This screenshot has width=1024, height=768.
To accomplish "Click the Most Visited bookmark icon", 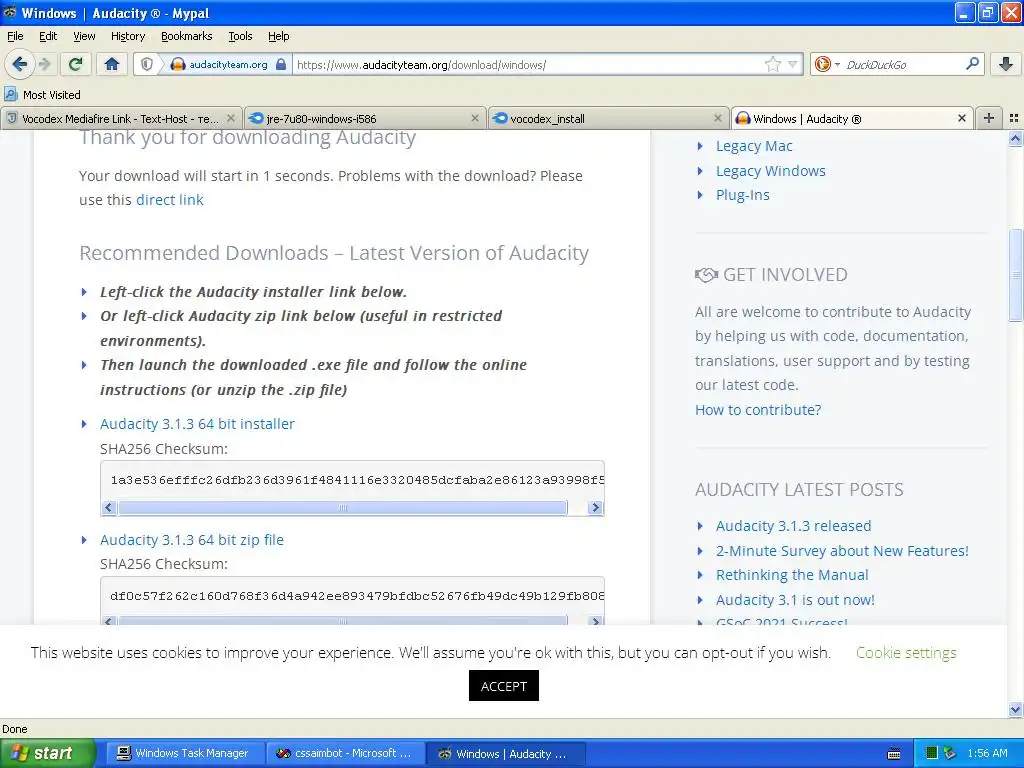I will click(10, 94).
